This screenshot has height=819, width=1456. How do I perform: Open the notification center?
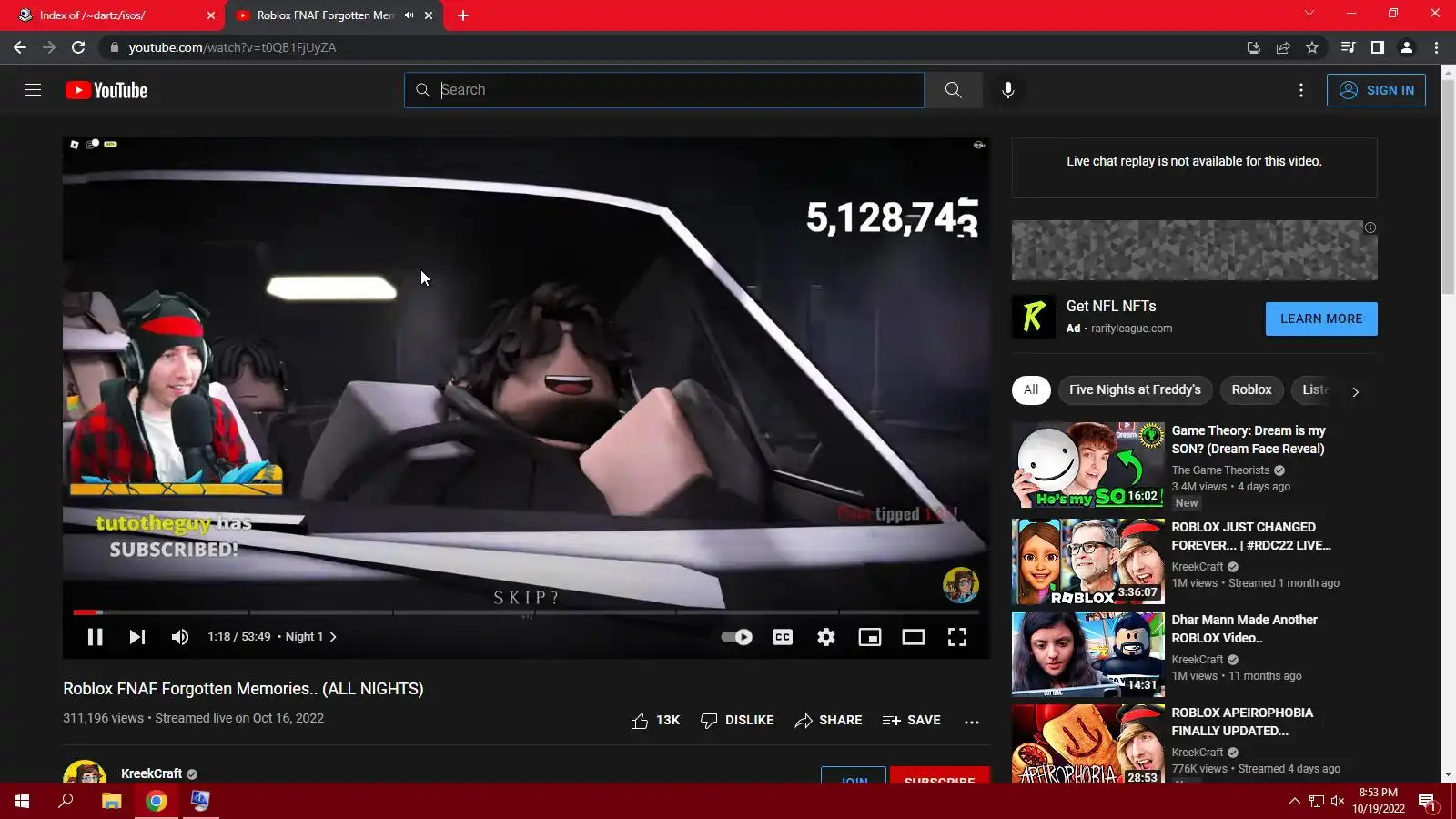click(1427, 801)
